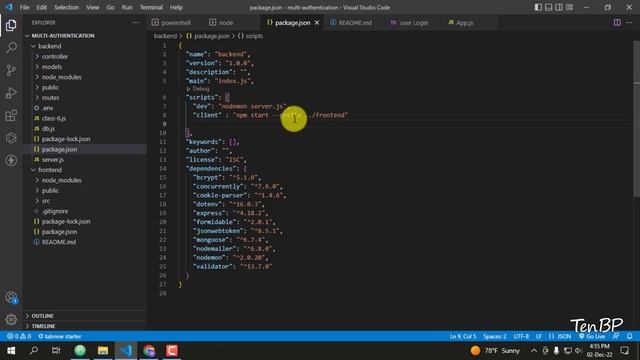
Task: Click the Ln 9, Col 5 indicator
Action: (x=463, y=336)
